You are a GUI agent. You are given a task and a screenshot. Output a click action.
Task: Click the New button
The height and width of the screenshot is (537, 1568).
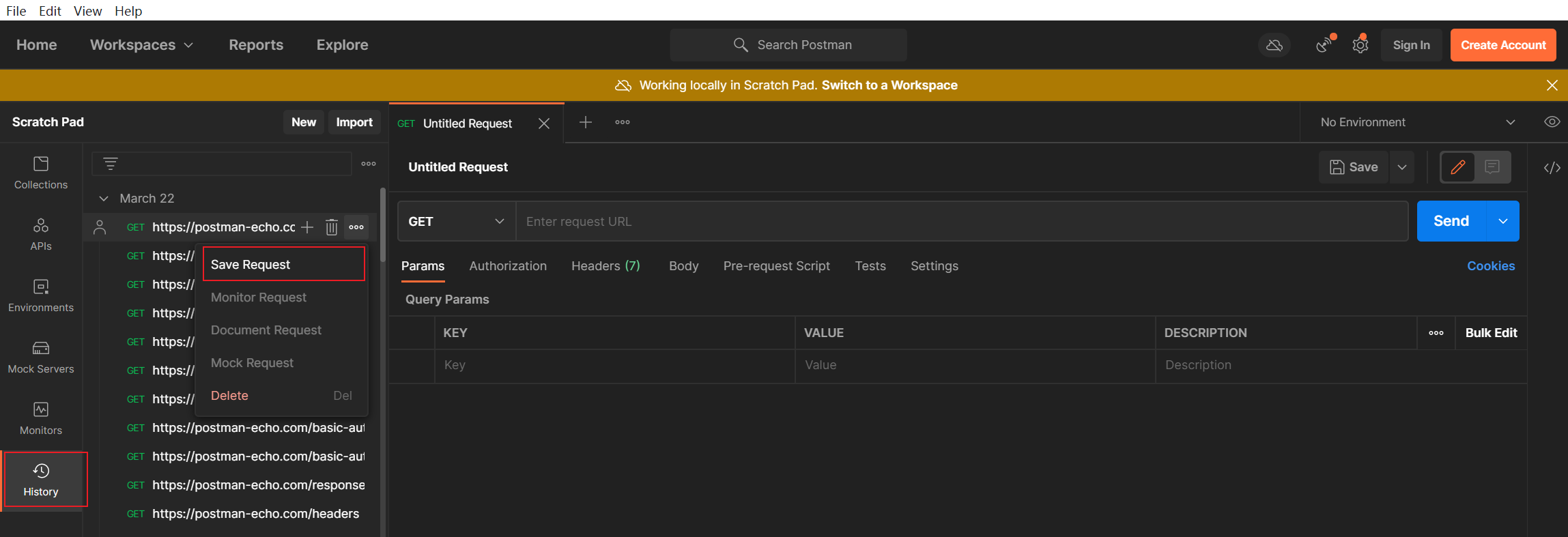tap(304, 122)
